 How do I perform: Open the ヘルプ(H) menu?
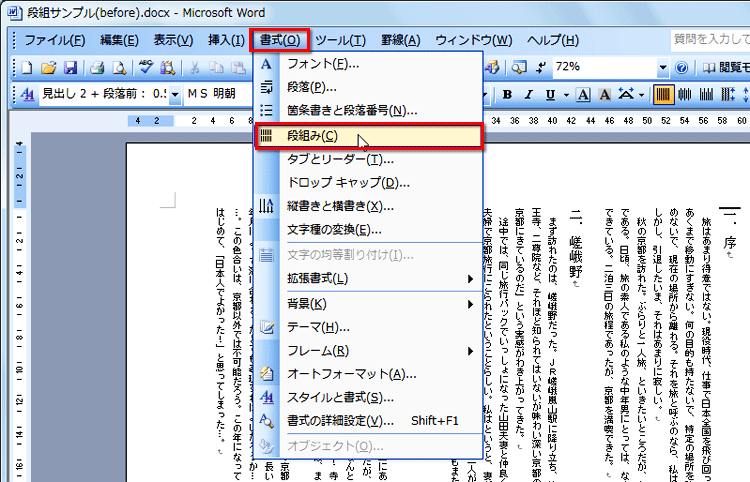point(553,40)
